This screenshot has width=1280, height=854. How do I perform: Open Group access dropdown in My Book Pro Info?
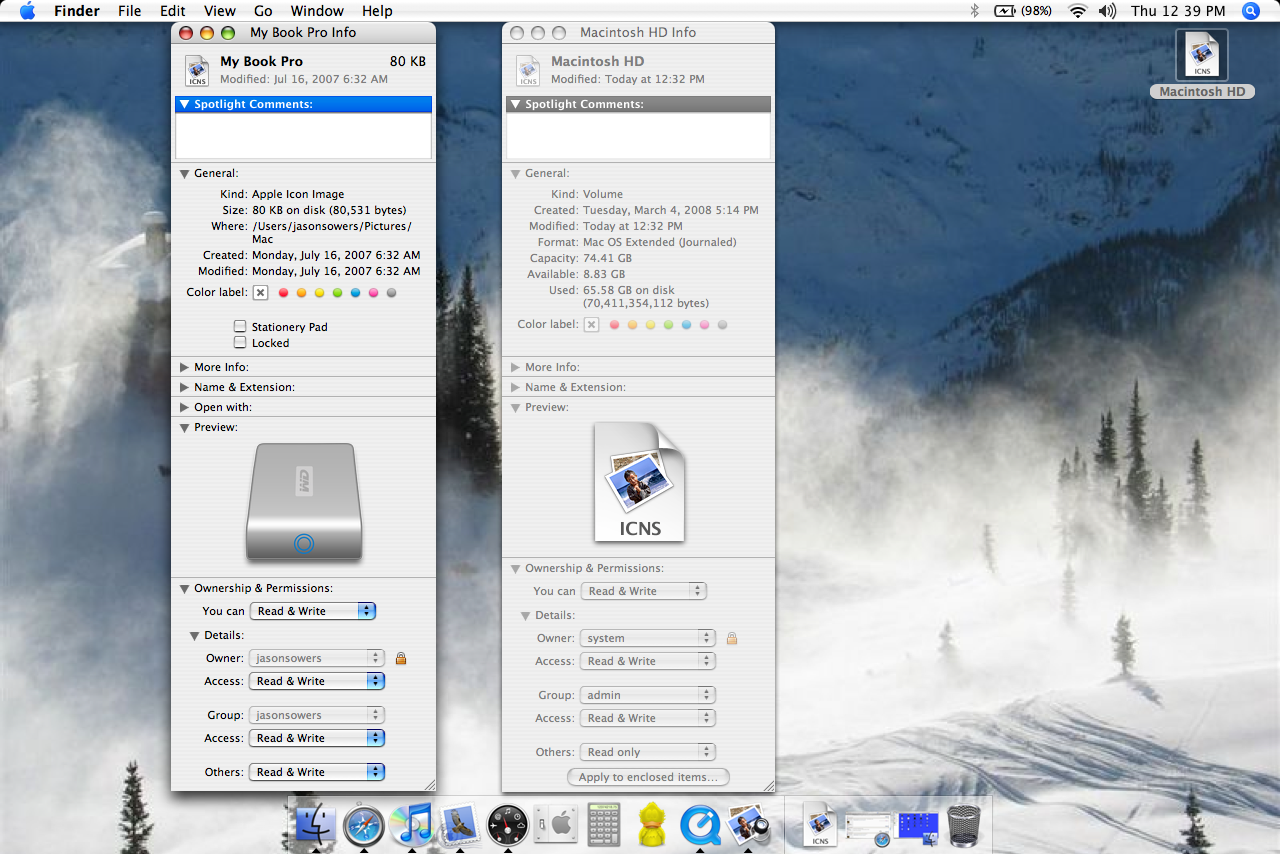tap(317, 738)
